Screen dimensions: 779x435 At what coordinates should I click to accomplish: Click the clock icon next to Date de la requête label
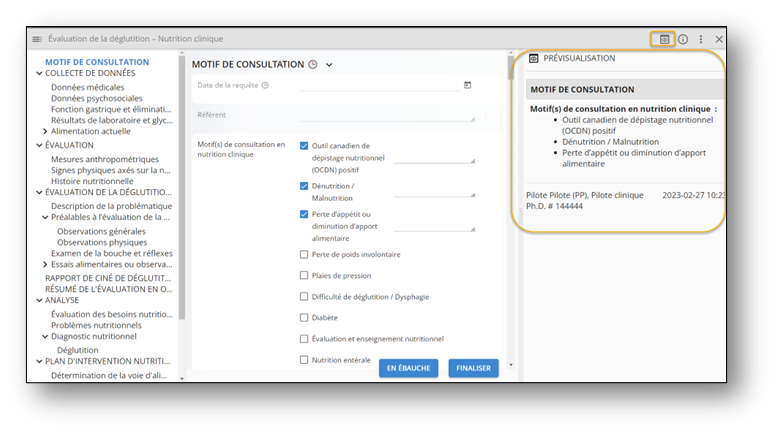265,85
